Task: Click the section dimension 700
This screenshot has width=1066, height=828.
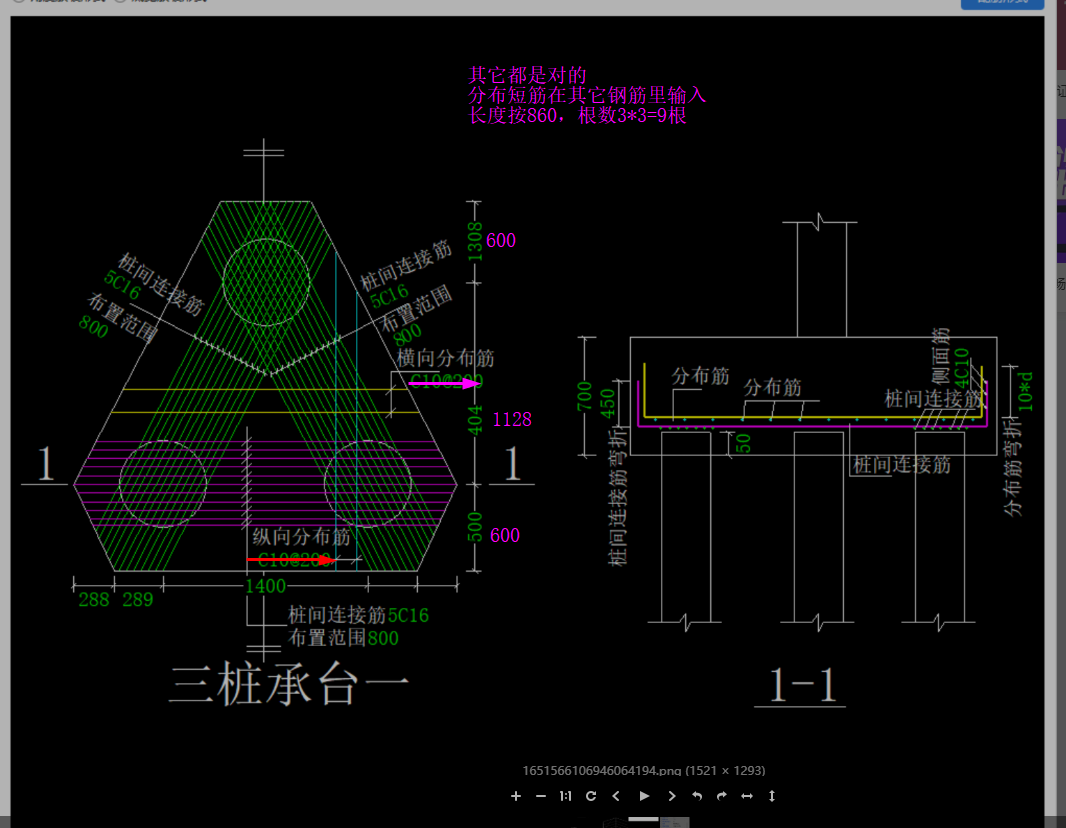Action: click(585, 396)
